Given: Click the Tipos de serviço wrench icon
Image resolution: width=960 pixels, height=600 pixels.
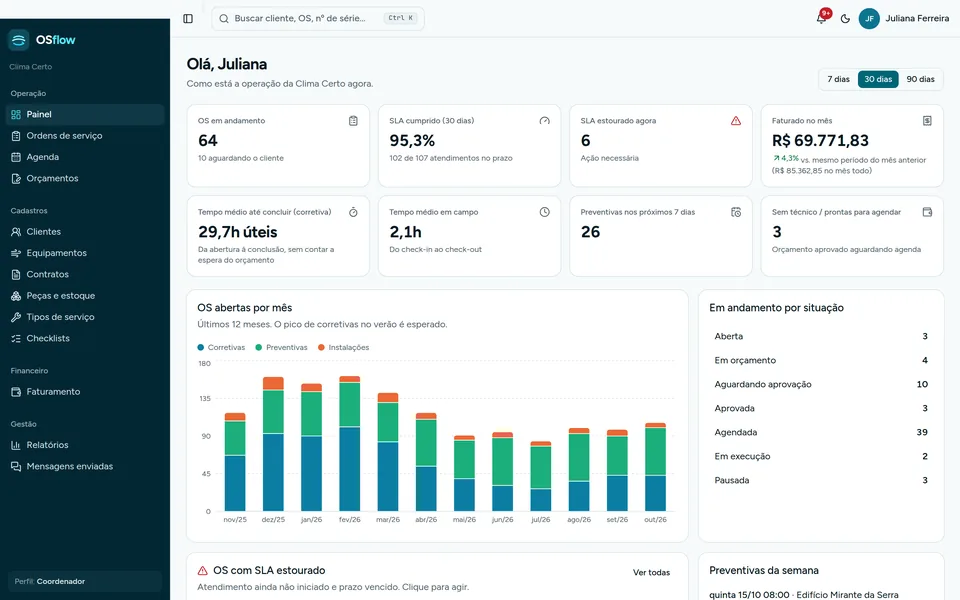Looking at the screenshot, I should tap(16, 317).
